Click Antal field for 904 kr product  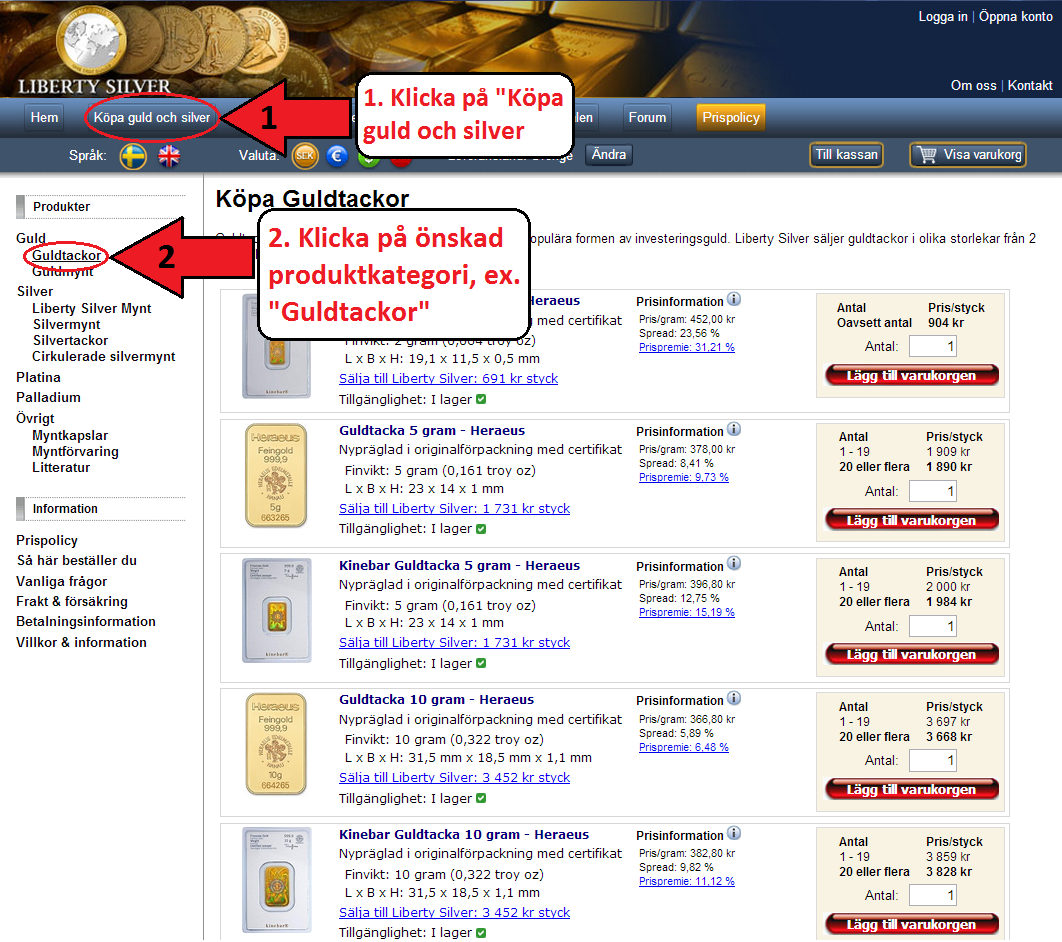933,346
